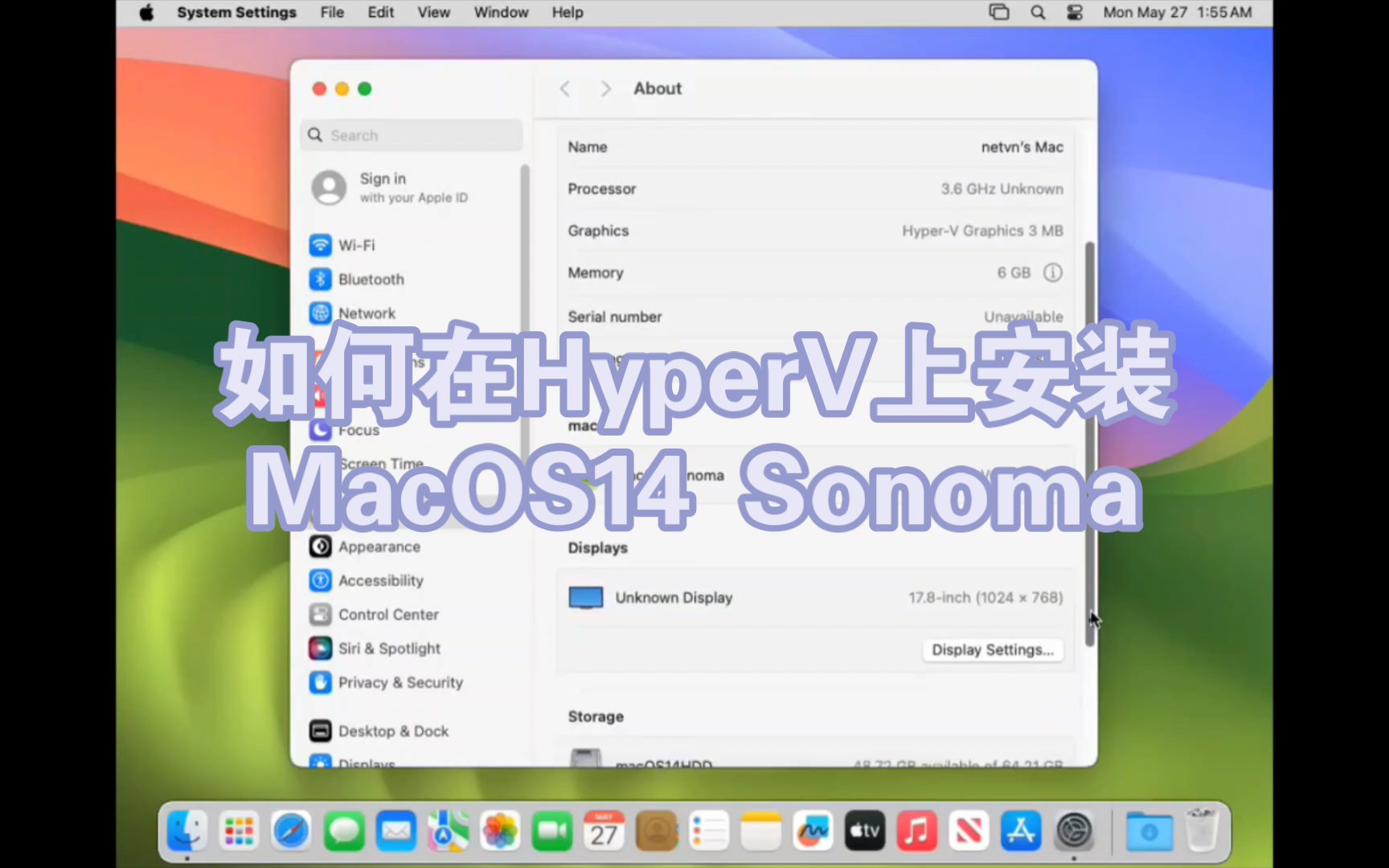This screenshot has width=1389, height=868.
Task: Open Maps in the Dock
Action: 448,831
